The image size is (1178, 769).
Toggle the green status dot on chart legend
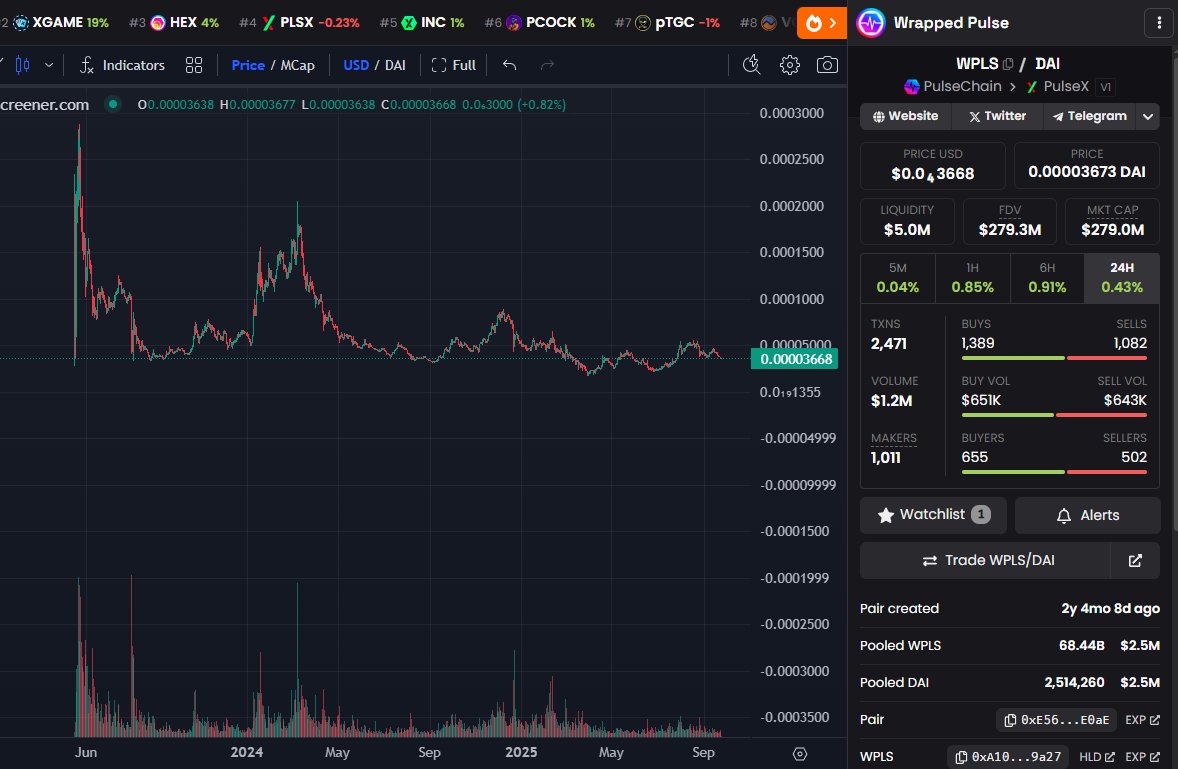coord(113,104)
